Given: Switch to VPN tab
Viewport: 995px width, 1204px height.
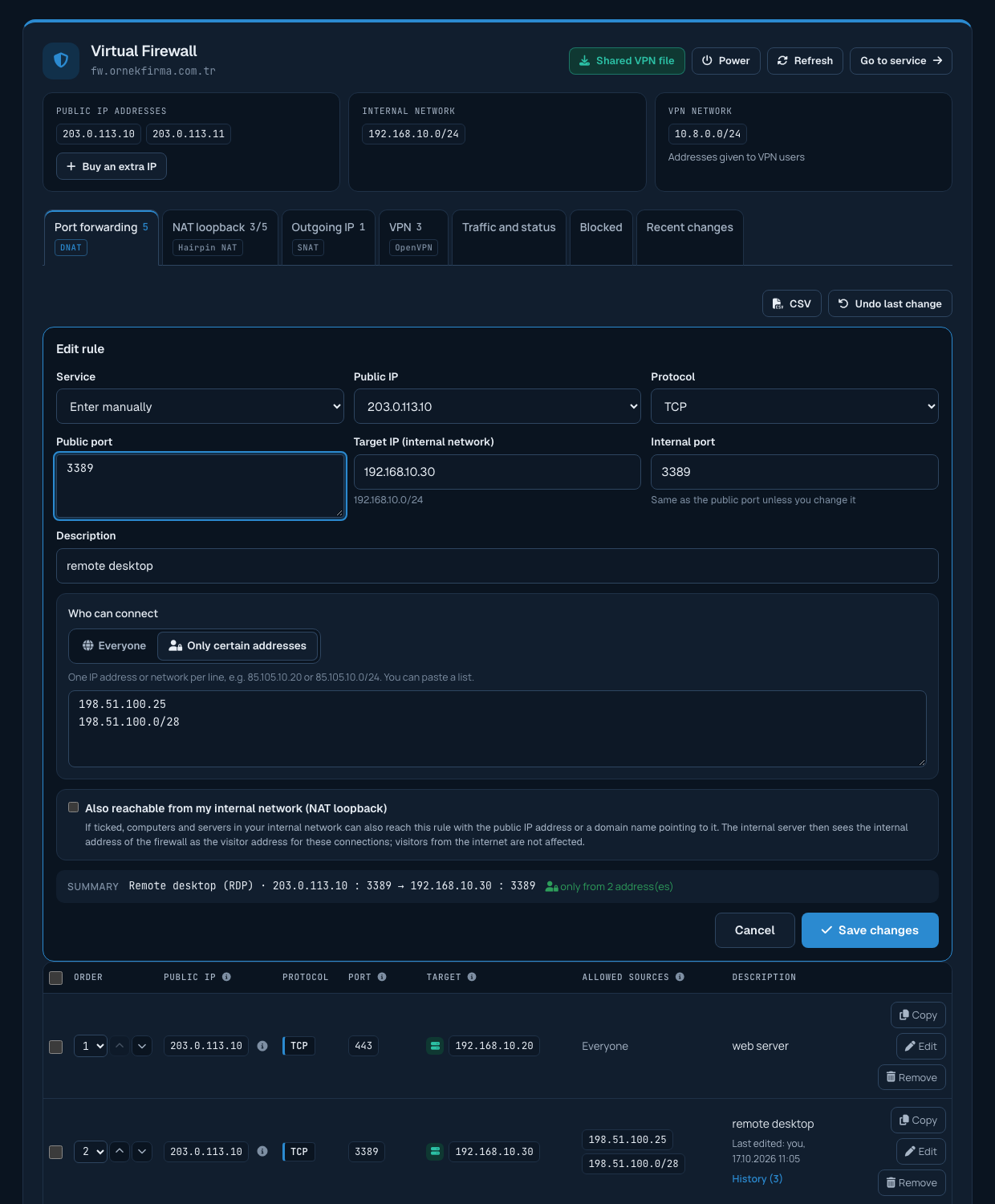Looking at the screenshot, I should tap(413, 238).
